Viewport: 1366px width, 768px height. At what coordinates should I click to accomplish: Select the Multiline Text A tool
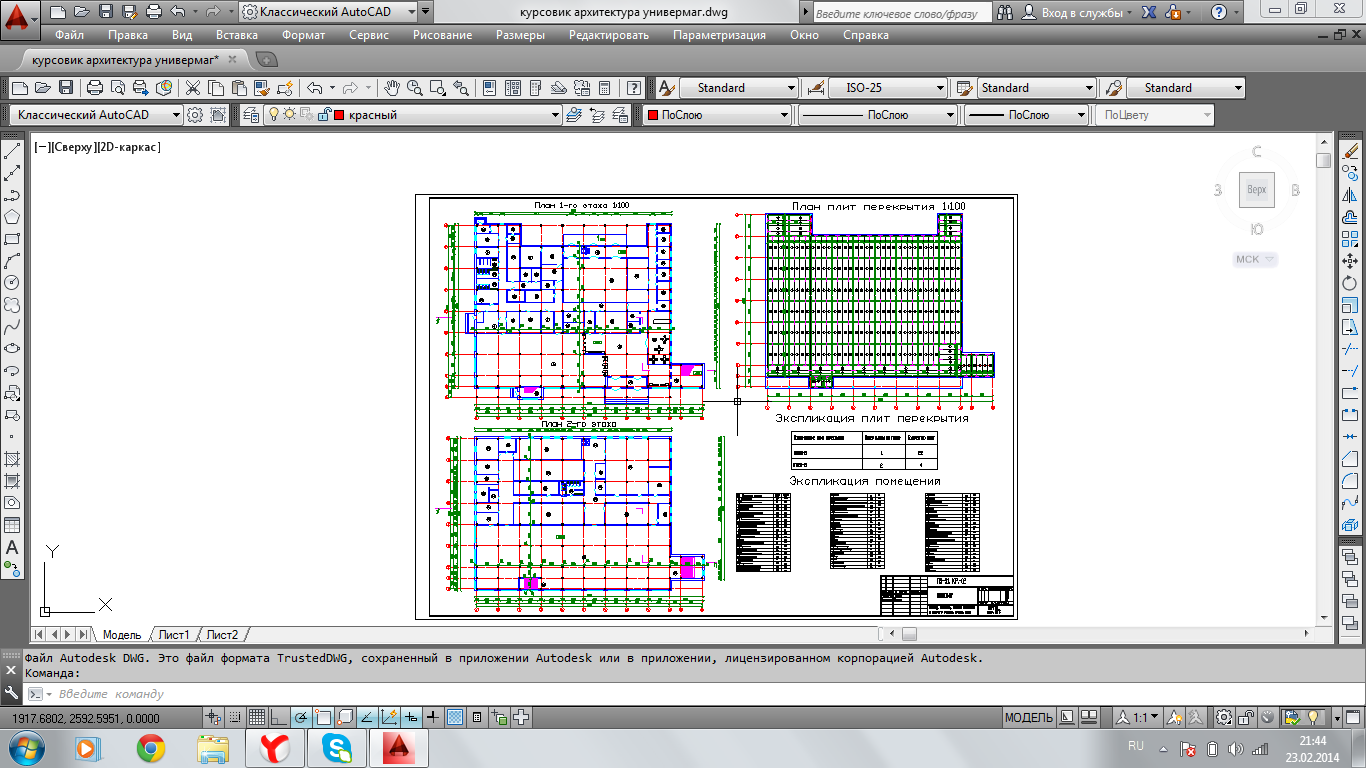click(12, 547)
